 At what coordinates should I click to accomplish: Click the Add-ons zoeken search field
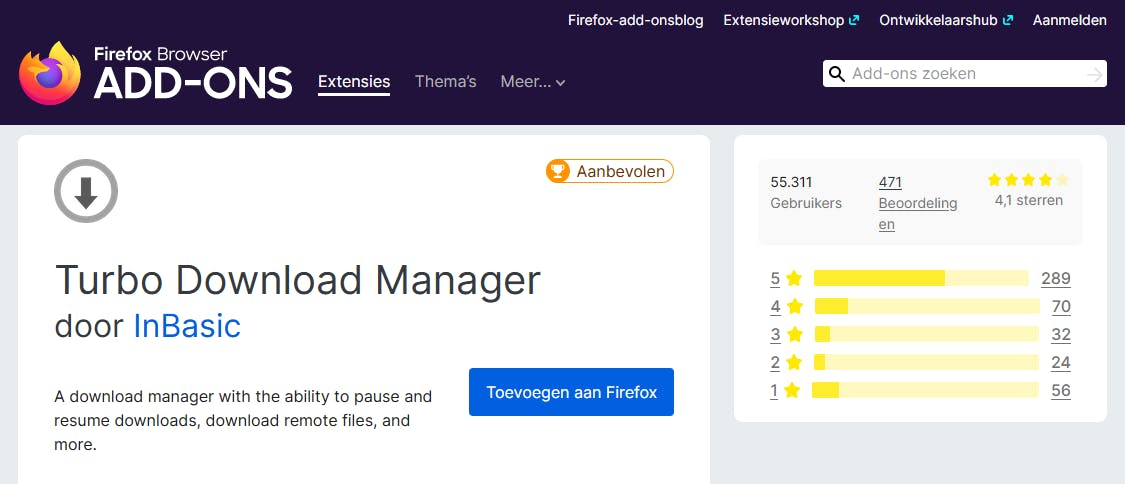pyautogui.click(x=965, y=74)
